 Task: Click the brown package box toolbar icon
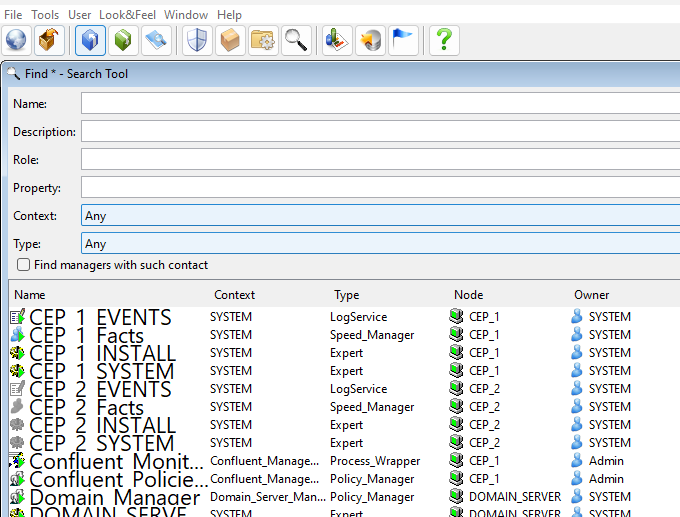click(x=230, y=40)
